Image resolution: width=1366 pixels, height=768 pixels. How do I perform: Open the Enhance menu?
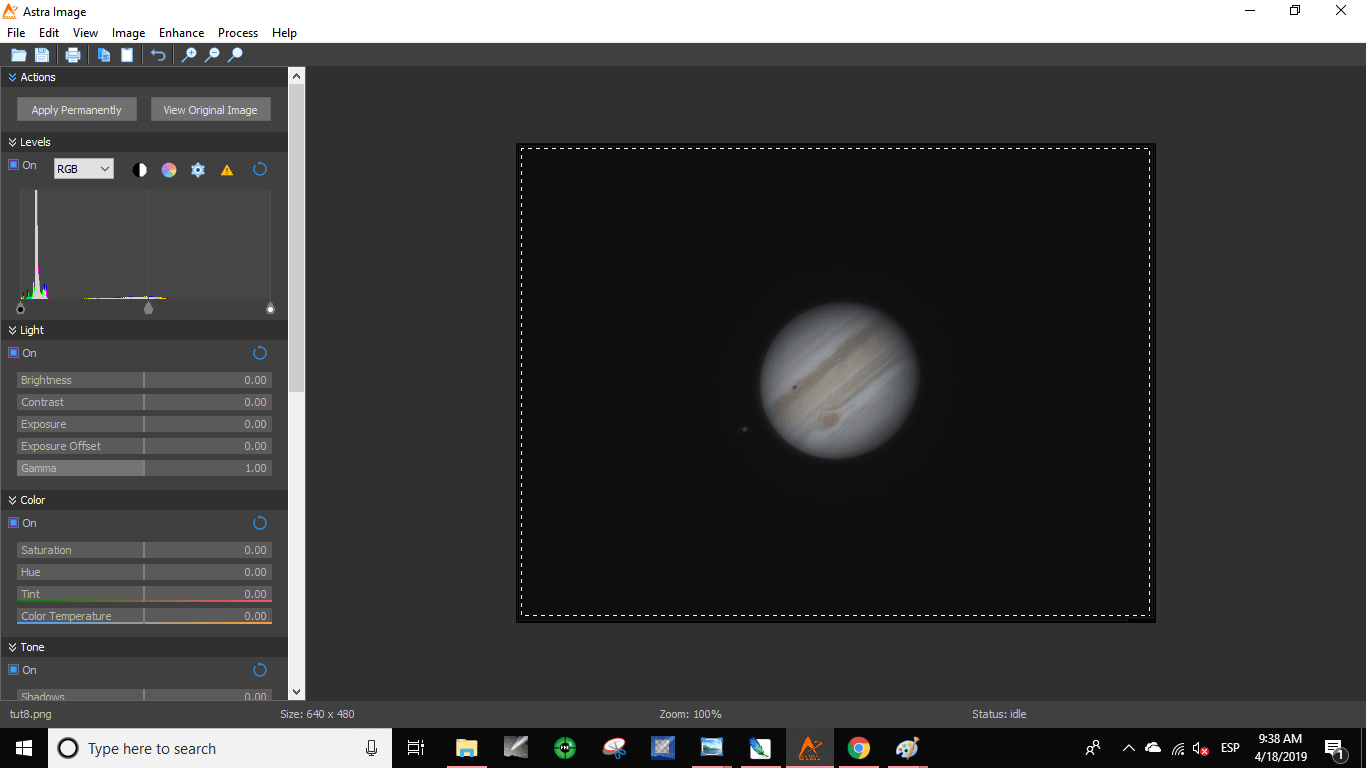pos(181,33)
